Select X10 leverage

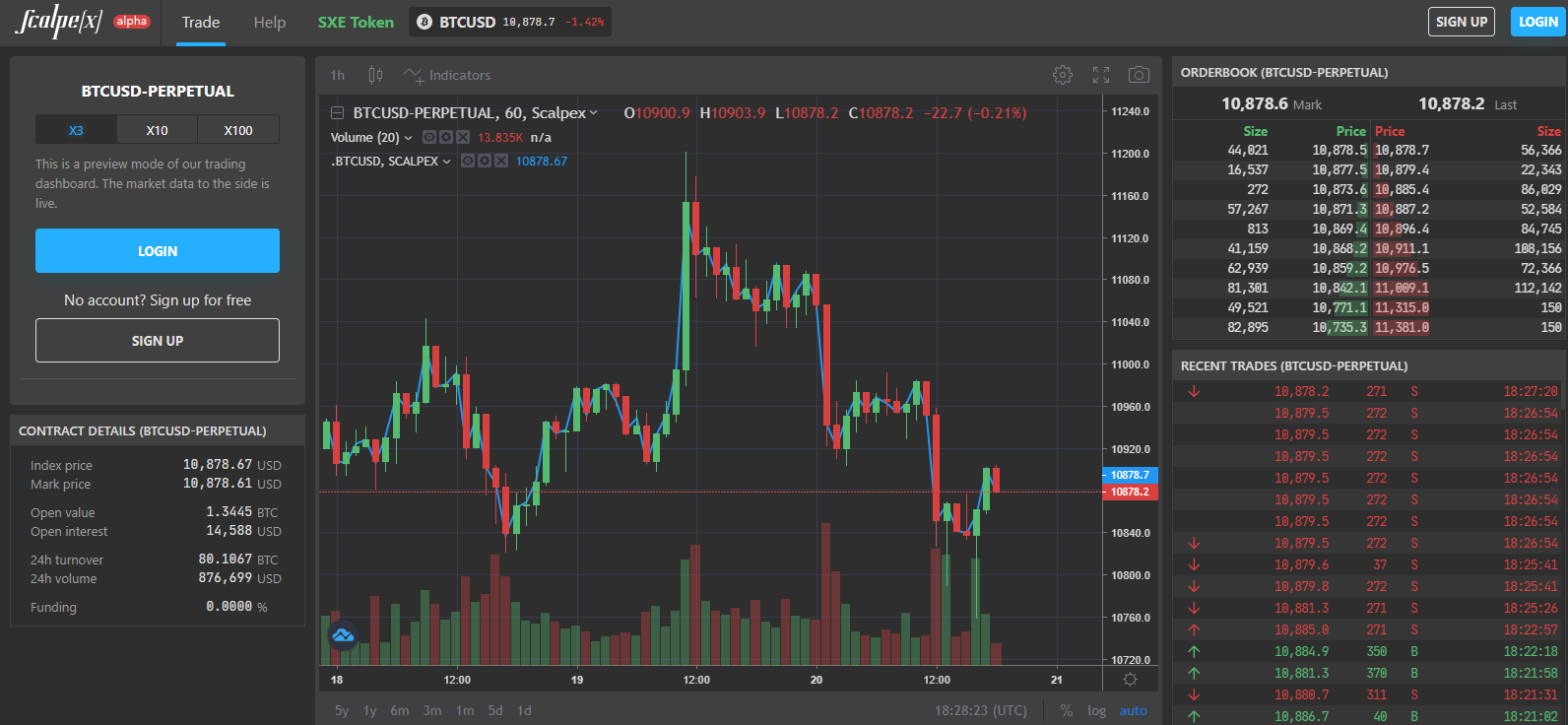point(157,130)
